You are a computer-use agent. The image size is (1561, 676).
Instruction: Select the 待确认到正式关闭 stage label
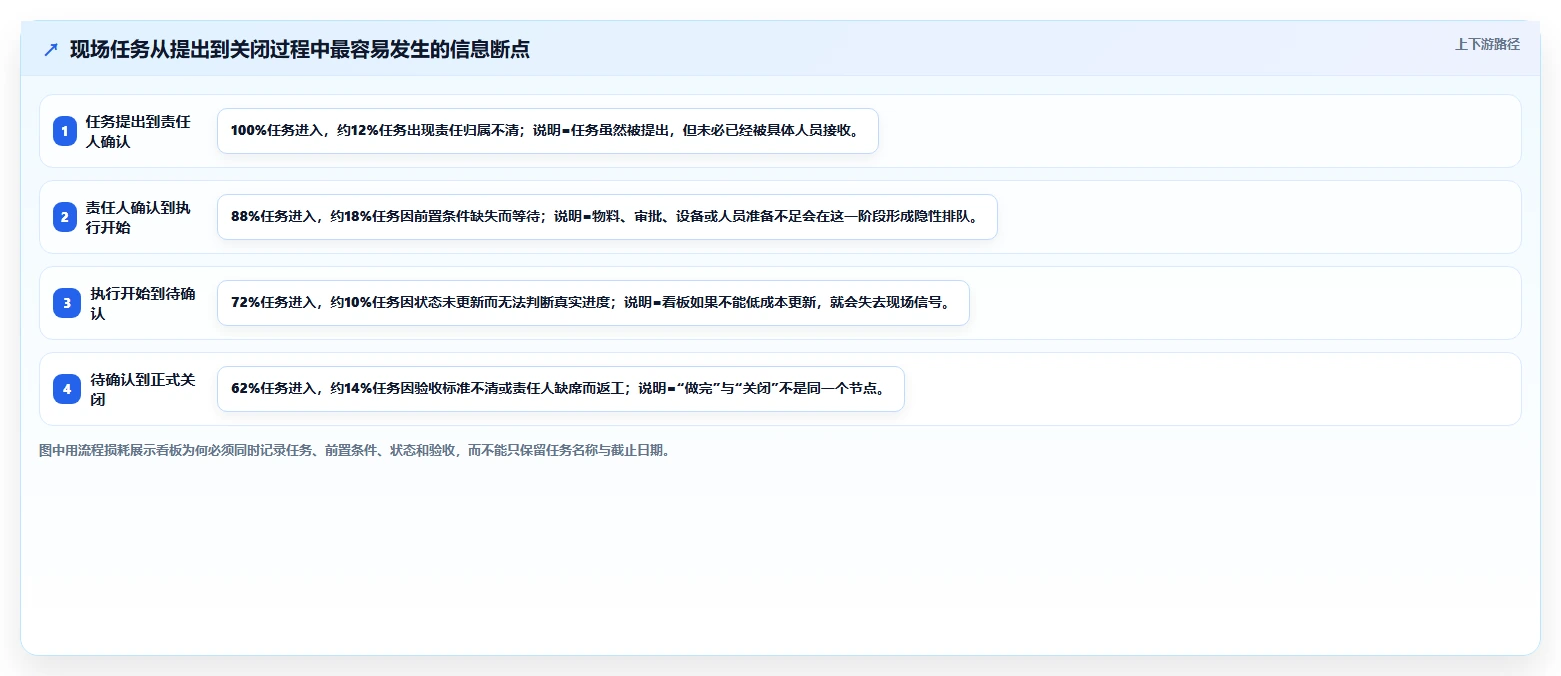coord(143,389)
